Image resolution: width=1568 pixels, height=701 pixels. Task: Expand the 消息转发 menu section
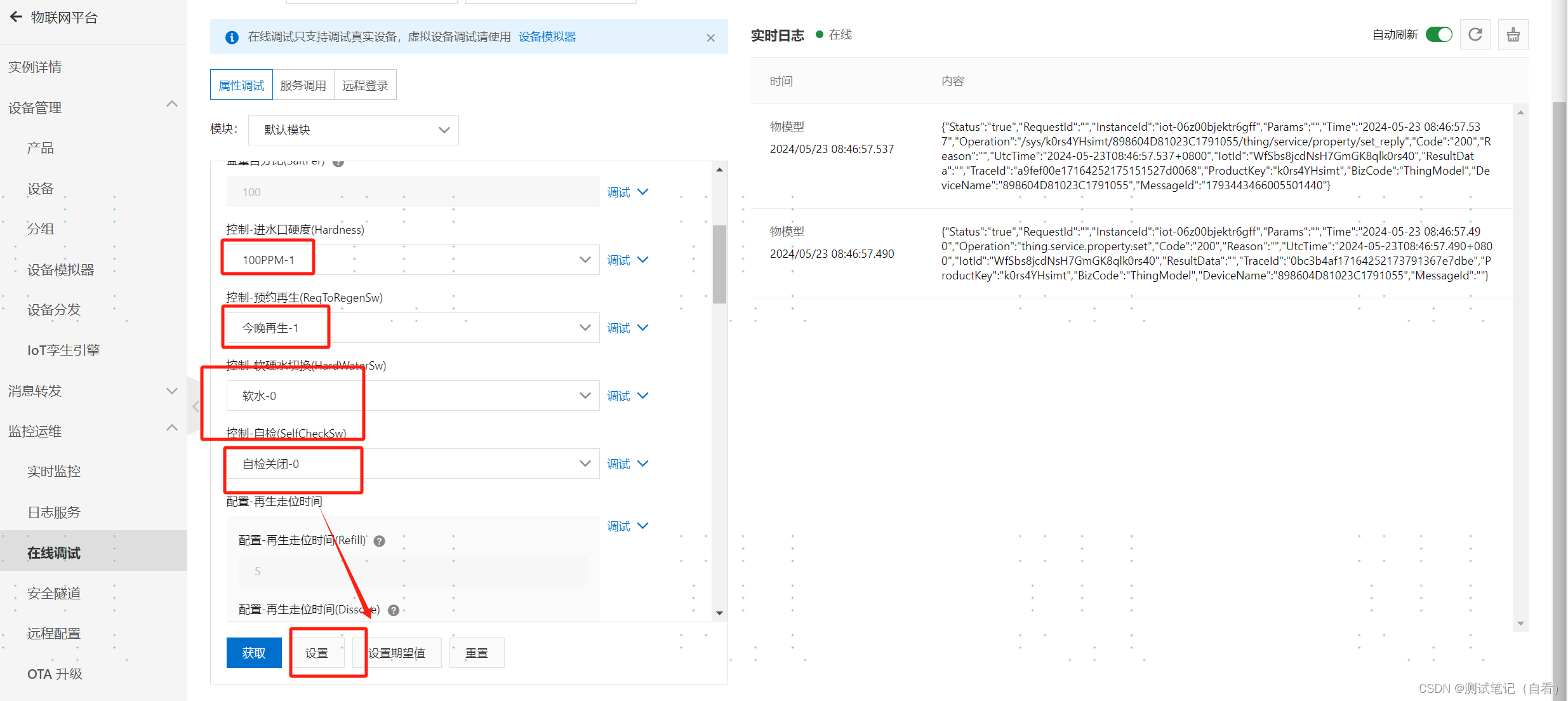point(171,391)
